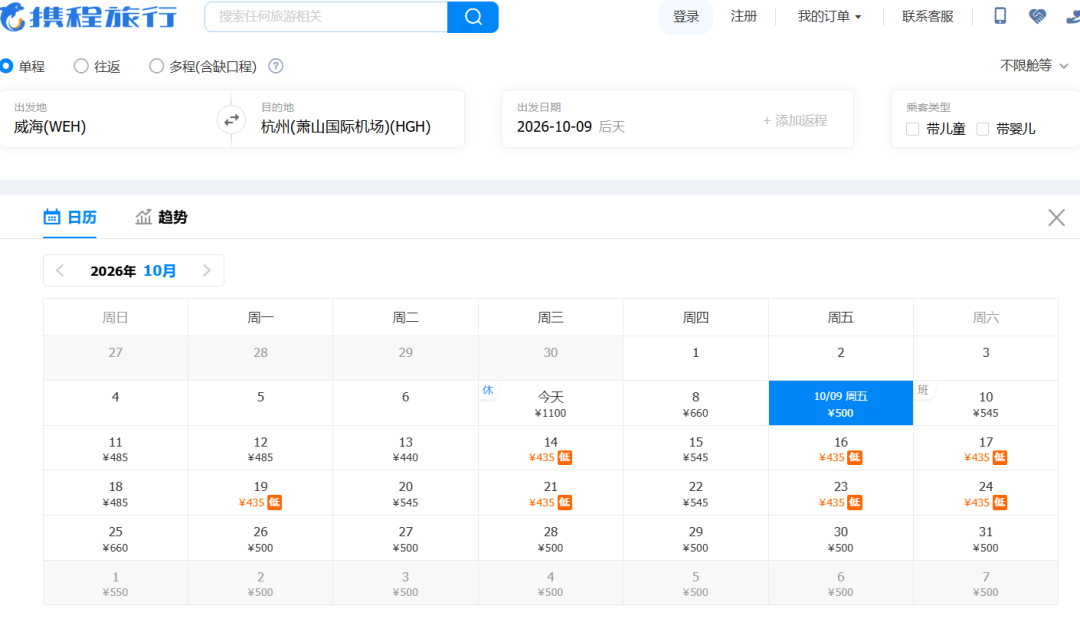1080x632 pixels.
Task: Open the 我的订单 dropdown menu
Action: tap(829, 17)
